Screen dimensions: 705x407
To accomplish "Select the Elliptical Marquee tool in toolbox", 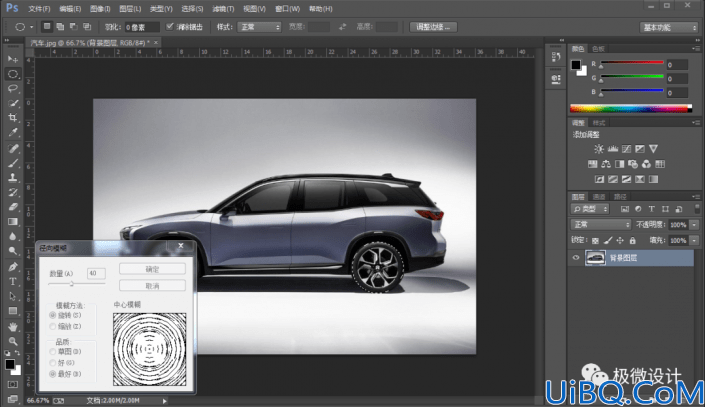I will [13, 74].
